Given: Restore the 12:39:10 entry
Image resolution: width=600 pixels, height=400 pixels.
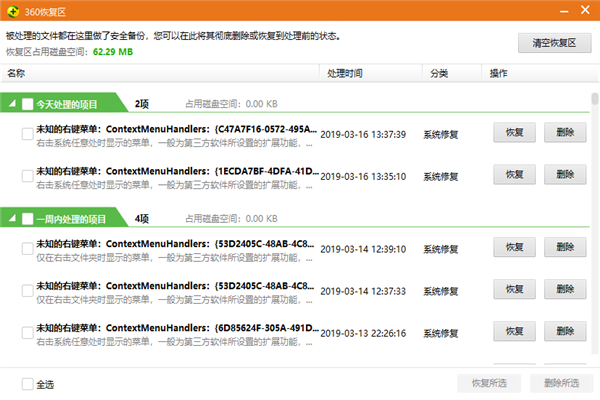Looking at the screenshot, I should [x=514, y=247].
